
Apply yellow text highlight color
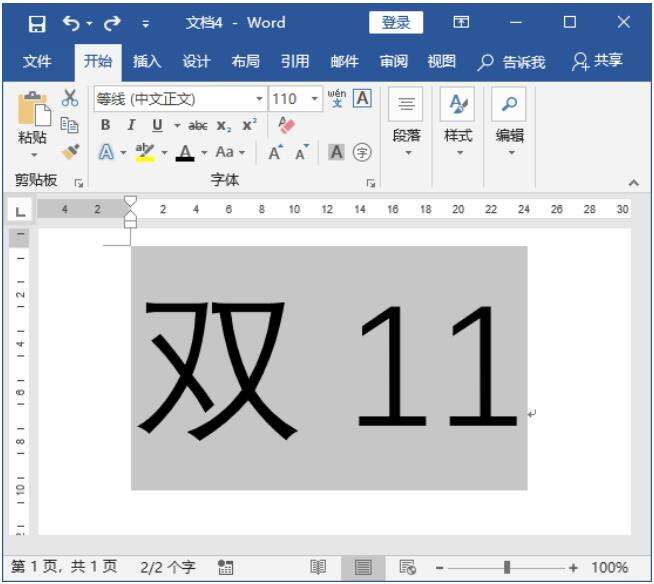[145, 152]
